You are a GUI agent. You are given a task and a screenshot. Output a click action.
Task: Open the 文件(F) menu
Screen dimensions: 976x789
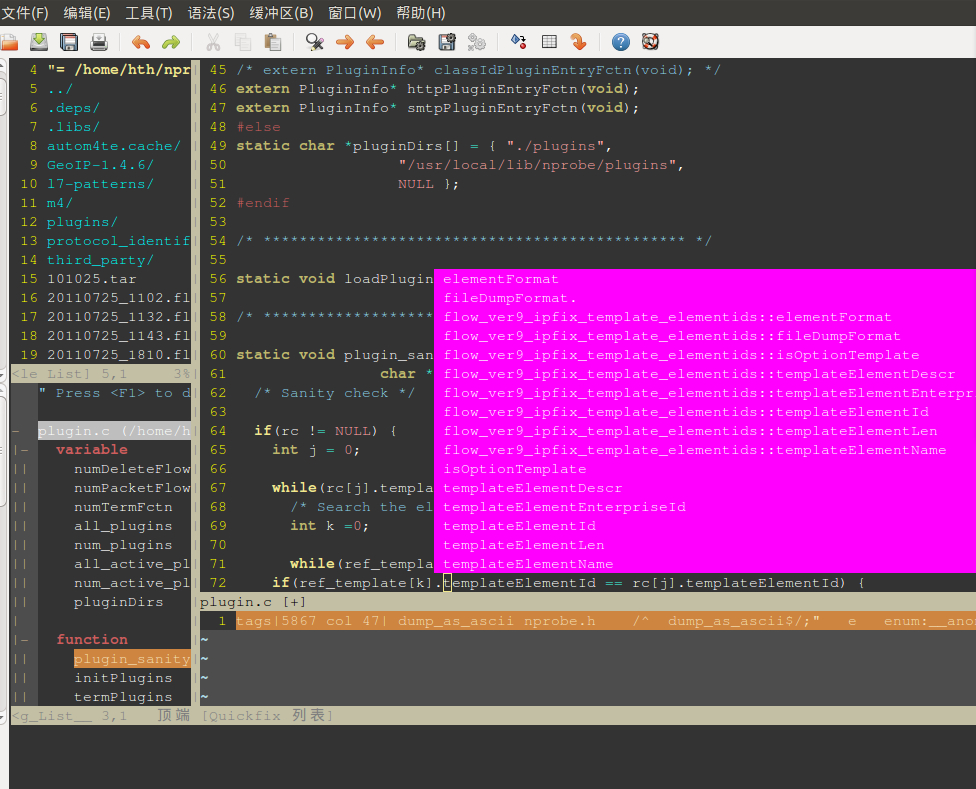click(25, 13)
